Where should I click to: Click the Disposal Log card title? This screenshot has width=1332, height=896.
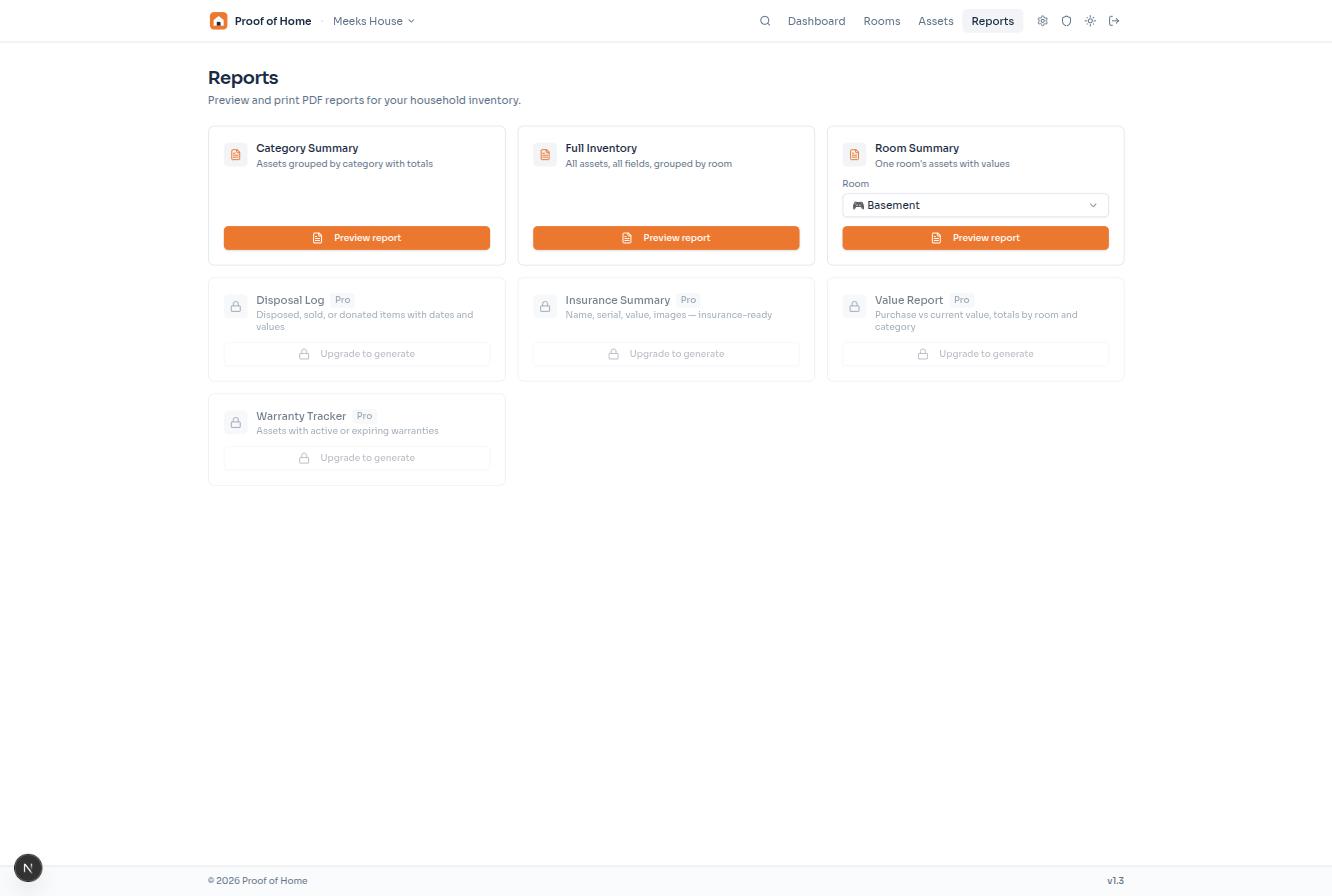290,300
